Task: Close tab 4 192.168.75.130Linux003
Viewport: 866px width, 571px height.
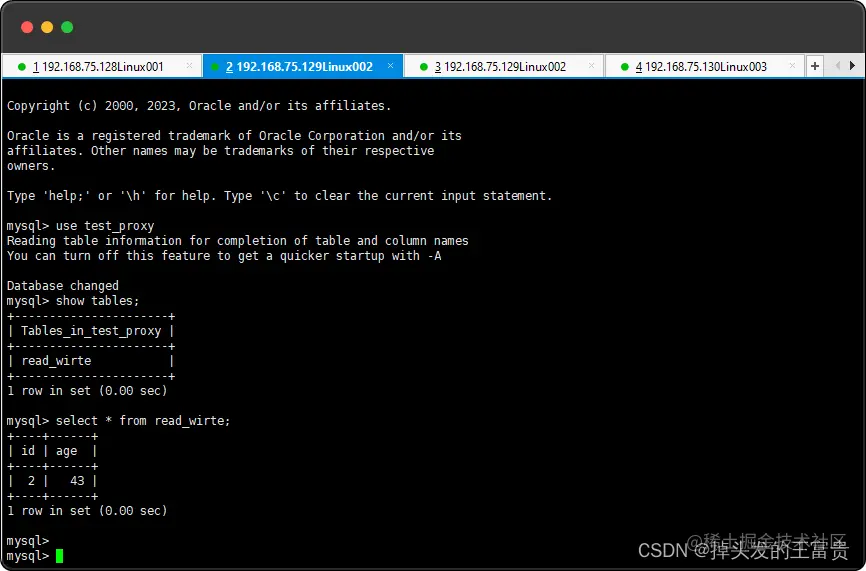Action: 793,66
